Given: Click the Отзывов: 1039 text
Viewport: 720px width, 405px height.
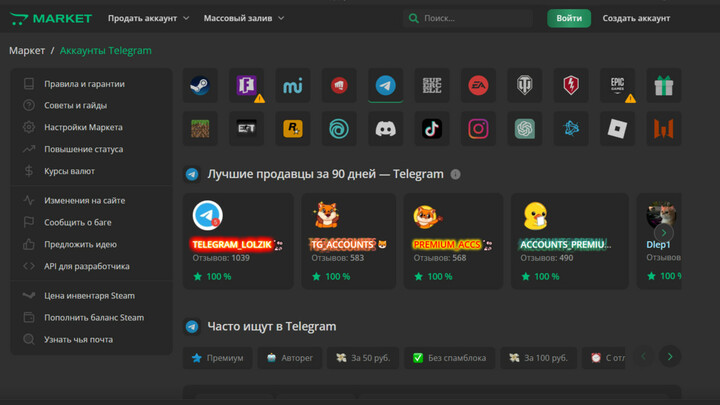Looking at the screenshot, I should (221, 258).
